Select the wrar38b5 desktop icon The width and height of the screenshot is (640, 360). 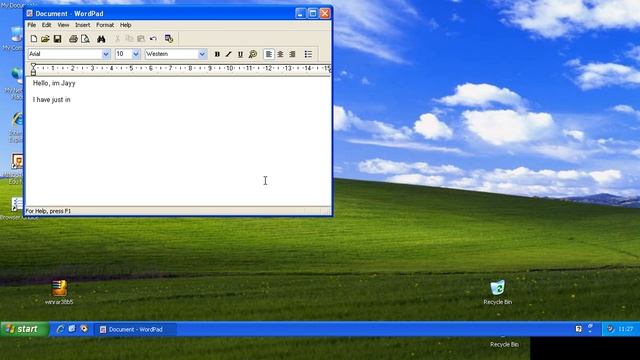coord(59,292)
